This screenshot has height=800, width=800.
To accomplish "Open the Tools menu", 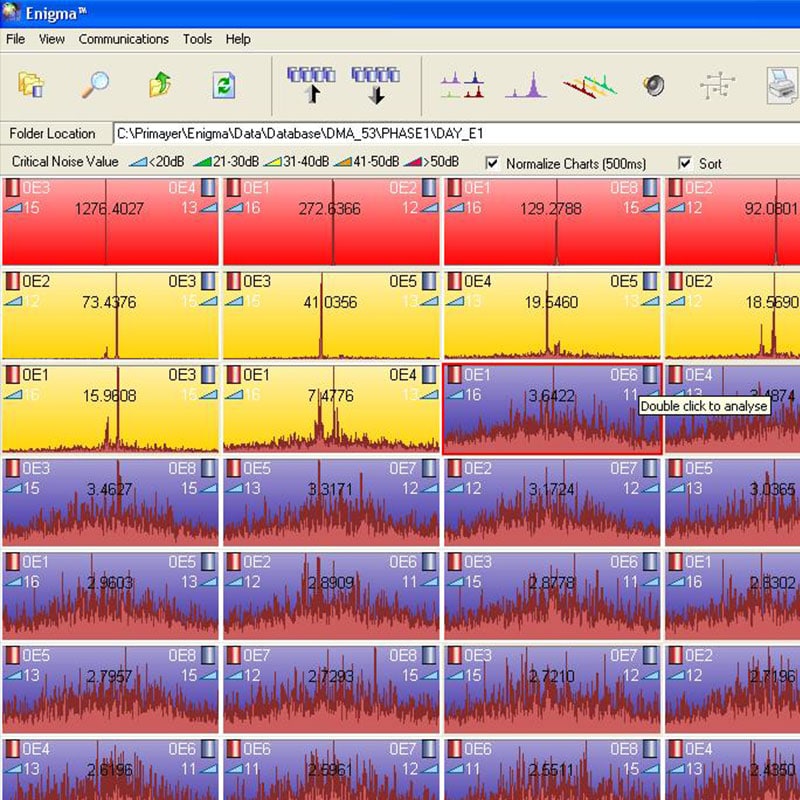I will point(197,39).
